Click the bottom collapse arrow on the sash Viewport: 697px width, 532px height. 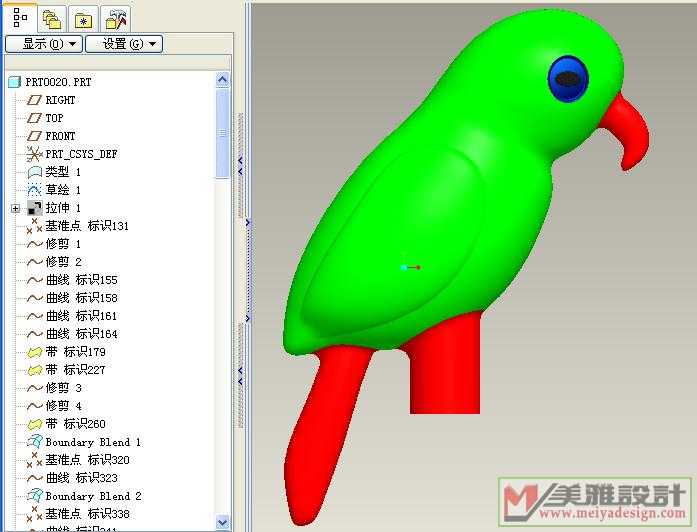240,376
